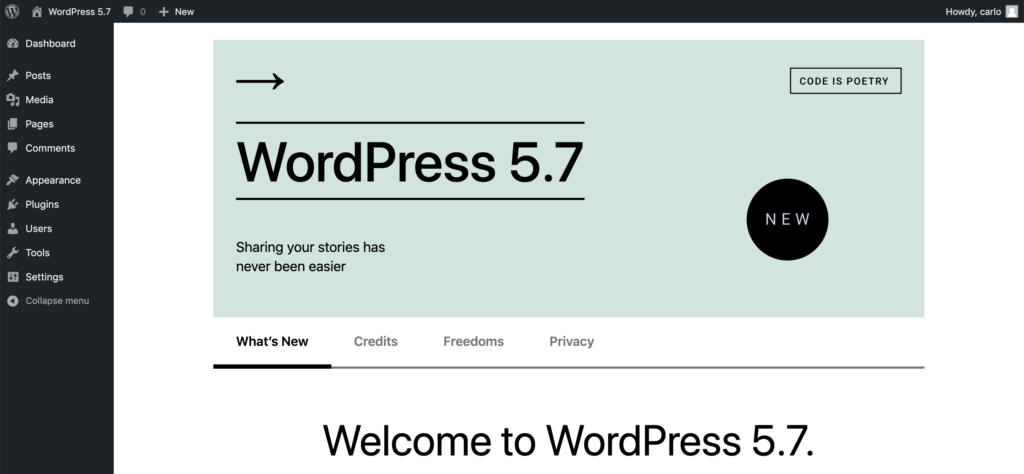Open the Appearance menu

(57, 180)
